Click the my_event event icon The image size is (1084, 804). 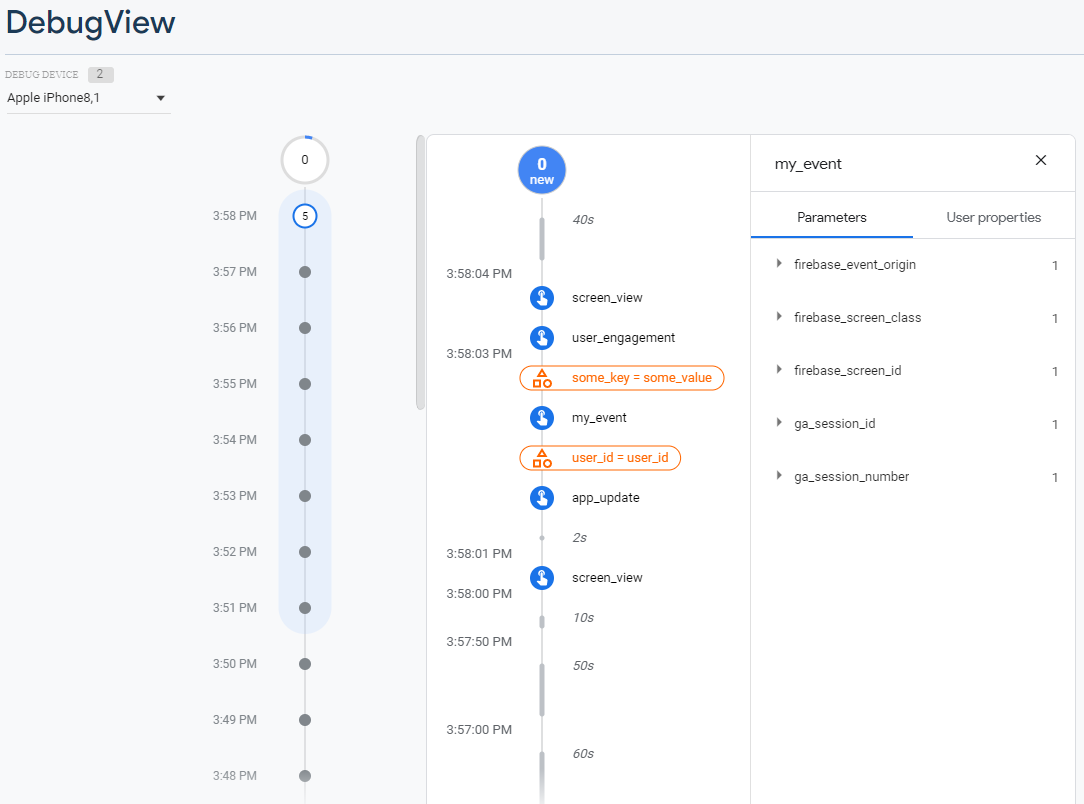(542, 418)
